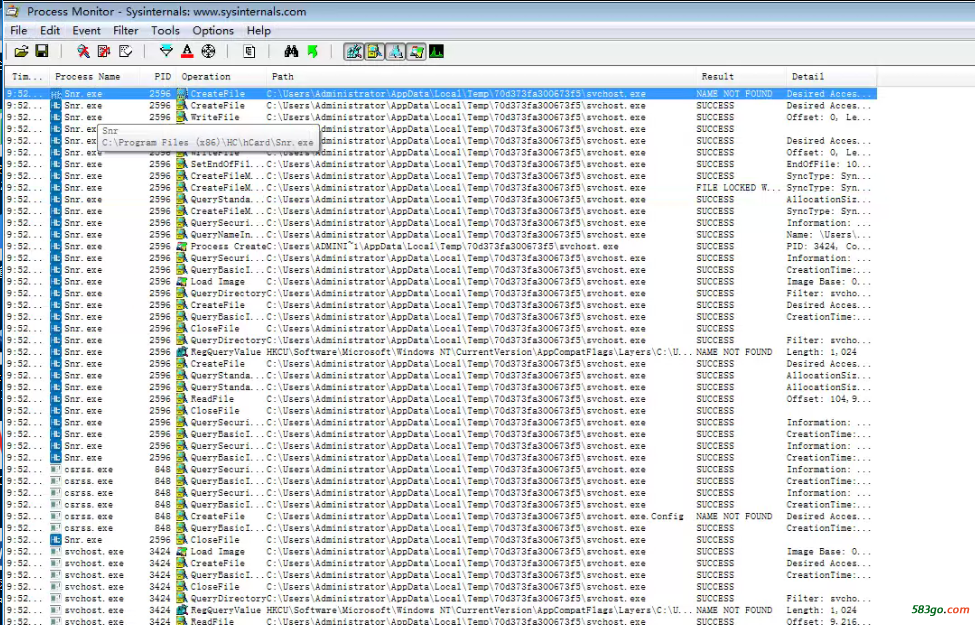Viewport: 975px width, 625px height.
Task: Open the Edit menu
Action: (50, 30)
